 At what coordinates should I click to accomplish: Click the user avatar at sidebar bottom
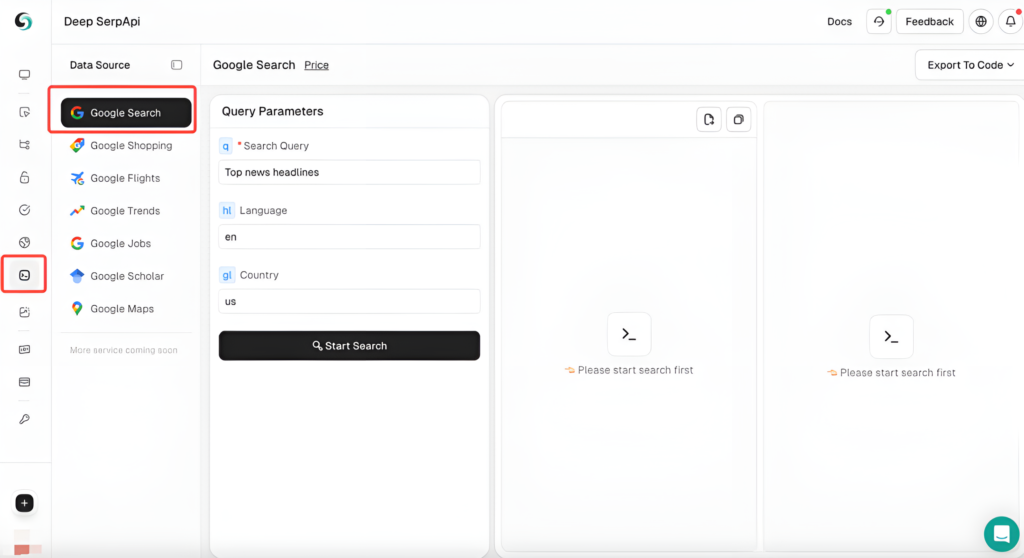(25, 545)
